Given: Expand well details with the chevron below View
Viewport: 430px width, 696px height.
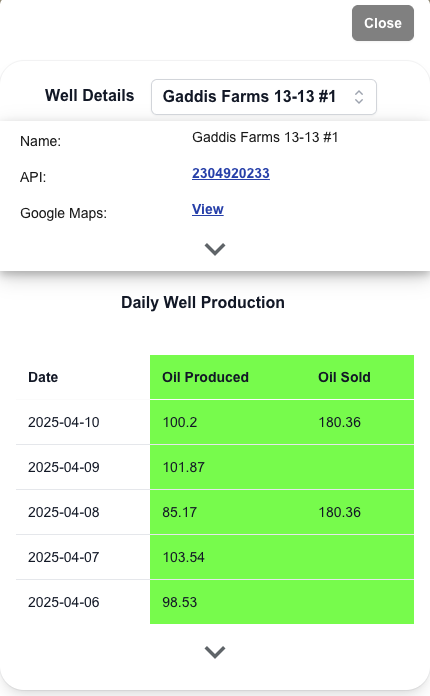Looking at the screenshot, I should (x=215, y=249).
